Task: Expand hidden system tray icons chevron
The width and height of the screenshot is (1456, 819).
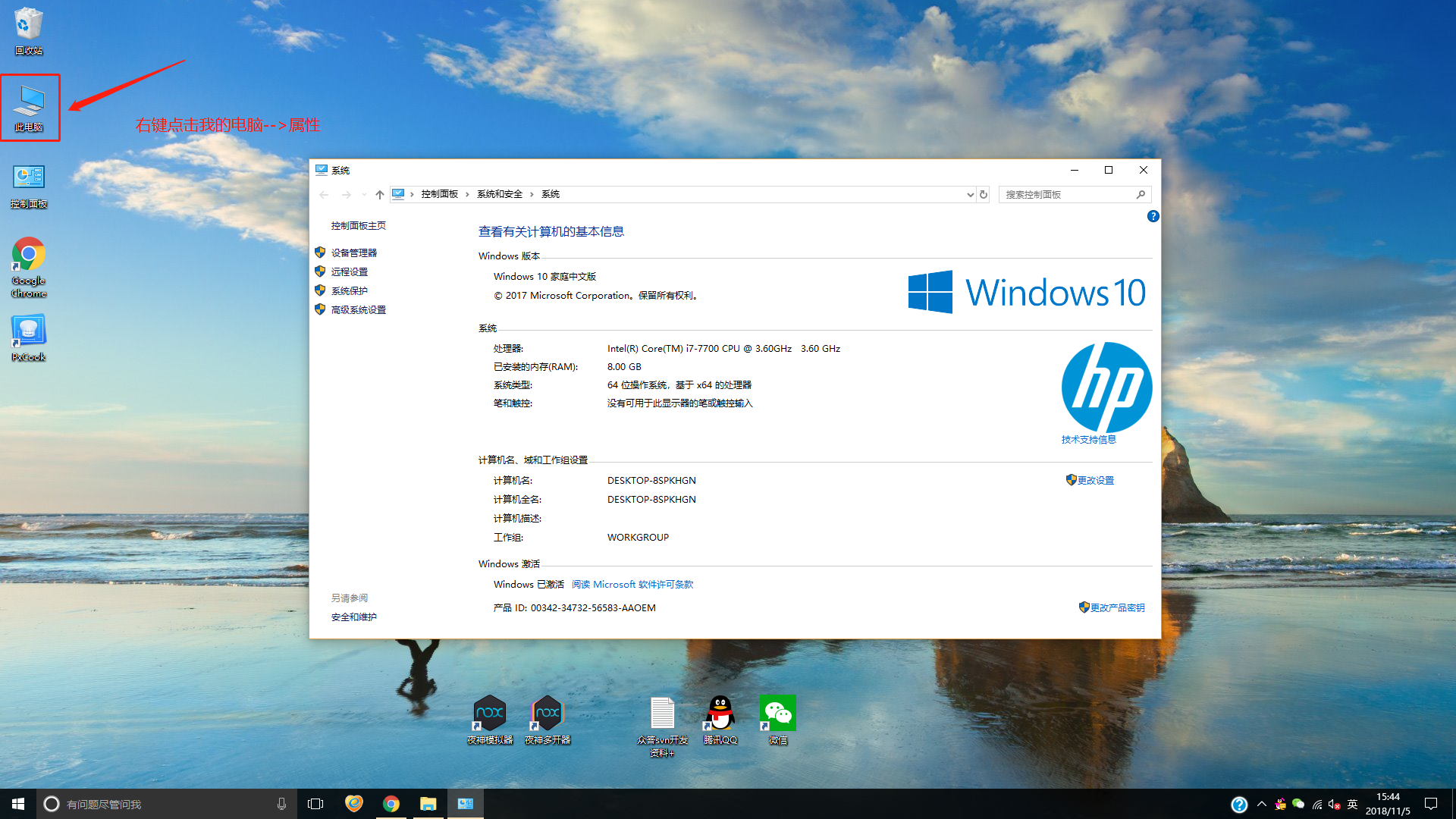Action: 1262,804
